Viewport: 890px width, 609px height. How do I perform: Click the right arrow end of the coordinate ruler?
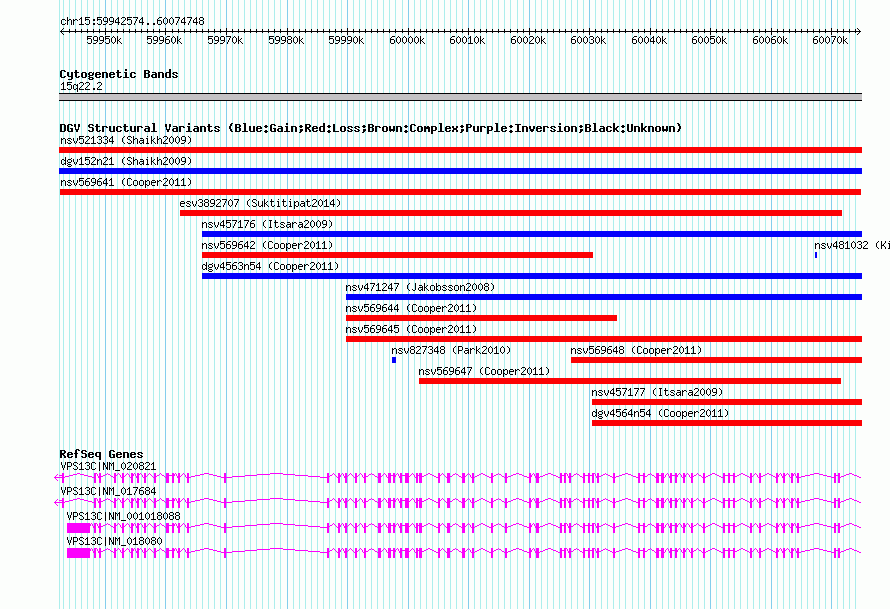coord(859,31)
